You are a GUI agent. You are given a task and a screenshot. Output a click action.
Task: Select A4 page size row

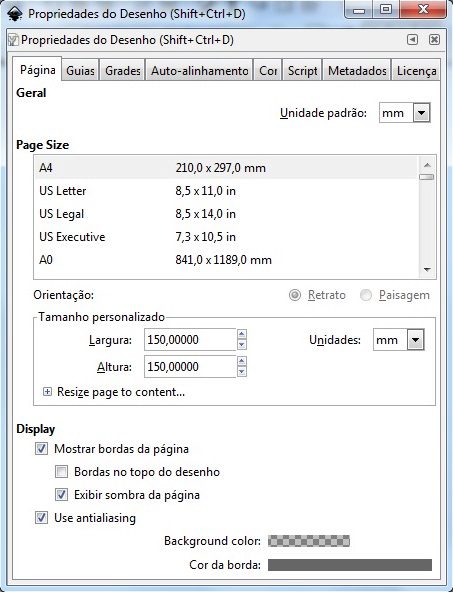pos(226,168)
